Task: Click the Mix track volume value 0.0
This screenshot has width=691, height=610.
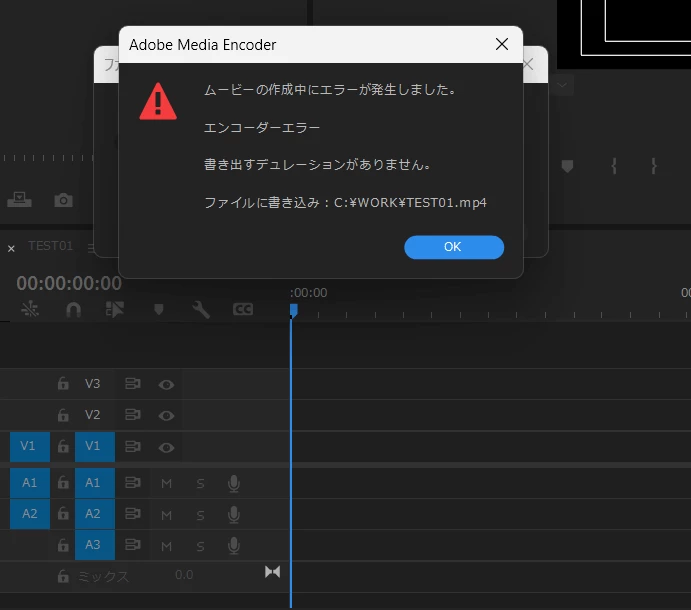Action: [184, 575]
